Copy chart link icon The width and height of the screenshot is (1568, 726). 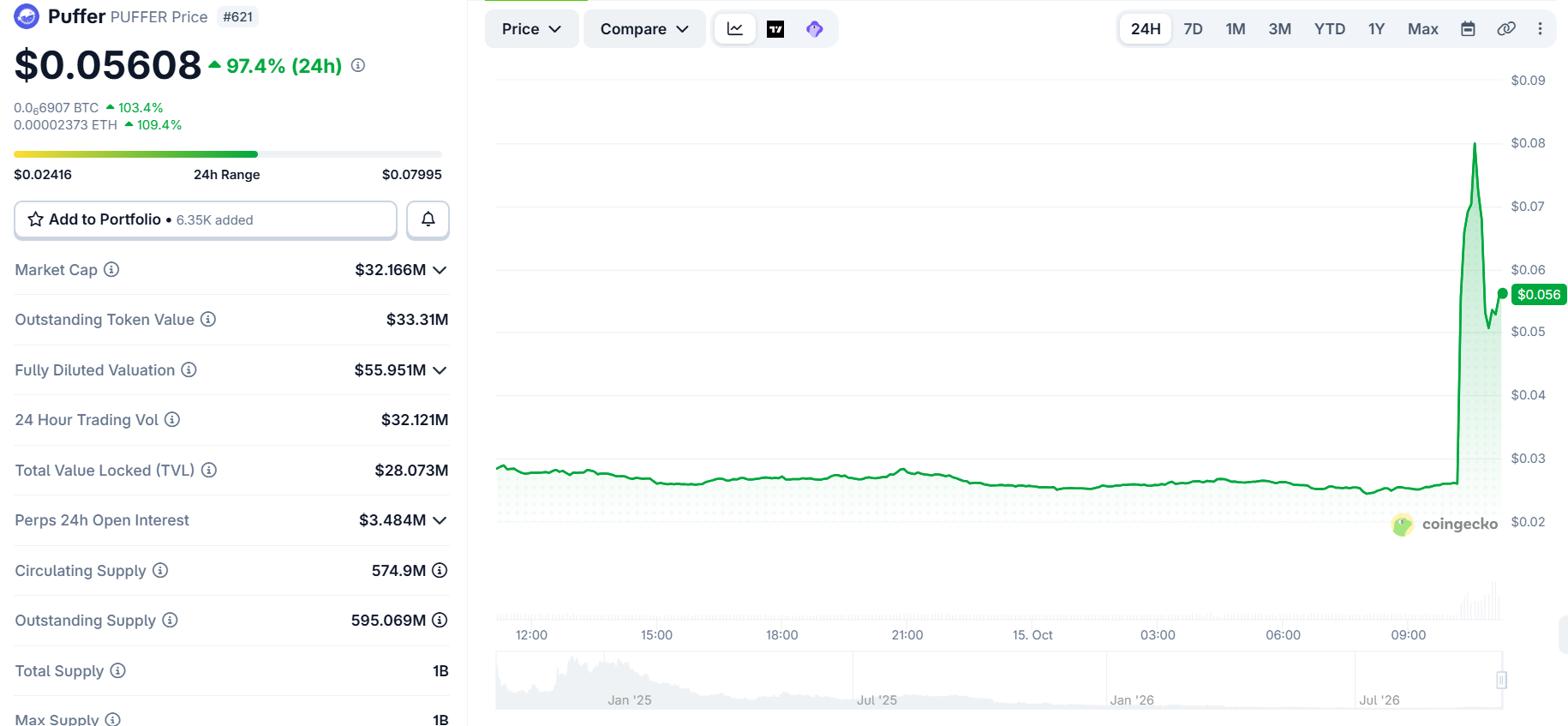pyautogui.click(x=1506, y=29)
